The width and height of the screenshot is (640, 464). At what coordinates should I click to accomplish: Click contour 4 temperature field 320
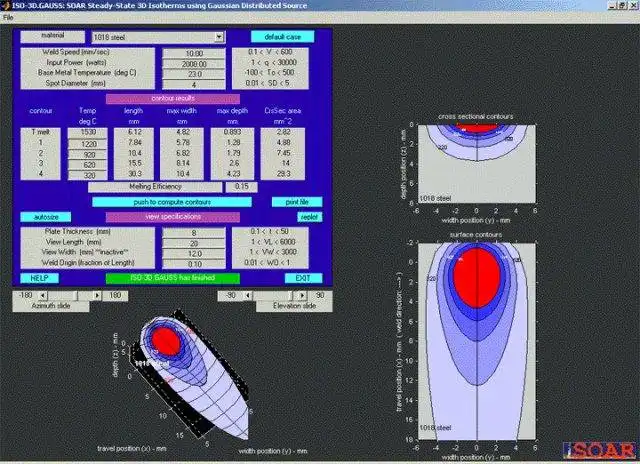pos(88,175)
